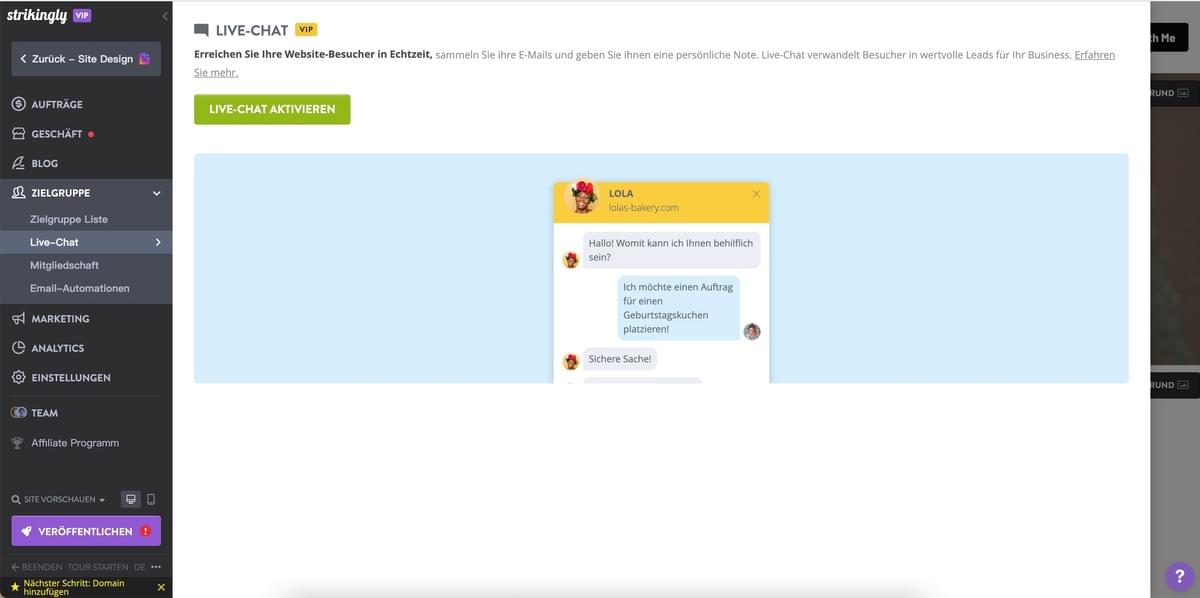
Task: Open Geschäft via the storefront icon
Action: (17, 133)
